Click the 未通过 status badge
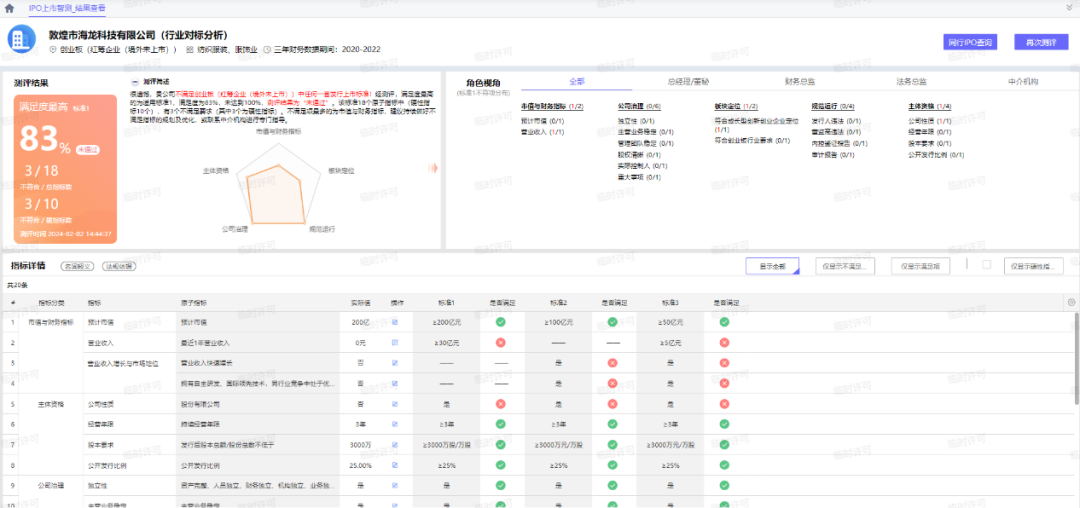This screenshot has width=1080, height=508. click(86, 149)
